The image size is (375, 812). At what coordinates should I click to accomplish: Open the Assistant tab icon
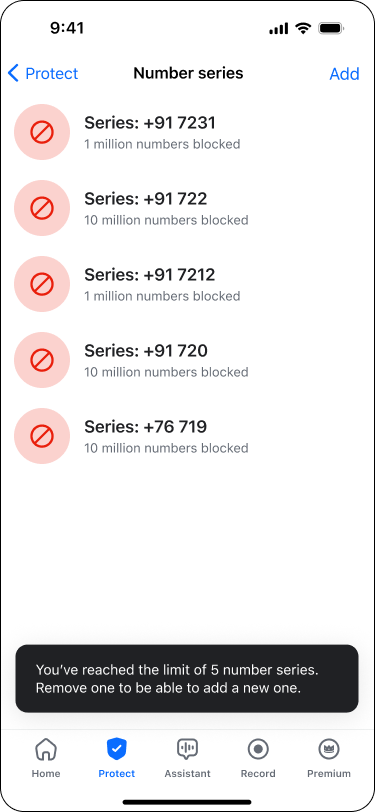pos(188,749)
